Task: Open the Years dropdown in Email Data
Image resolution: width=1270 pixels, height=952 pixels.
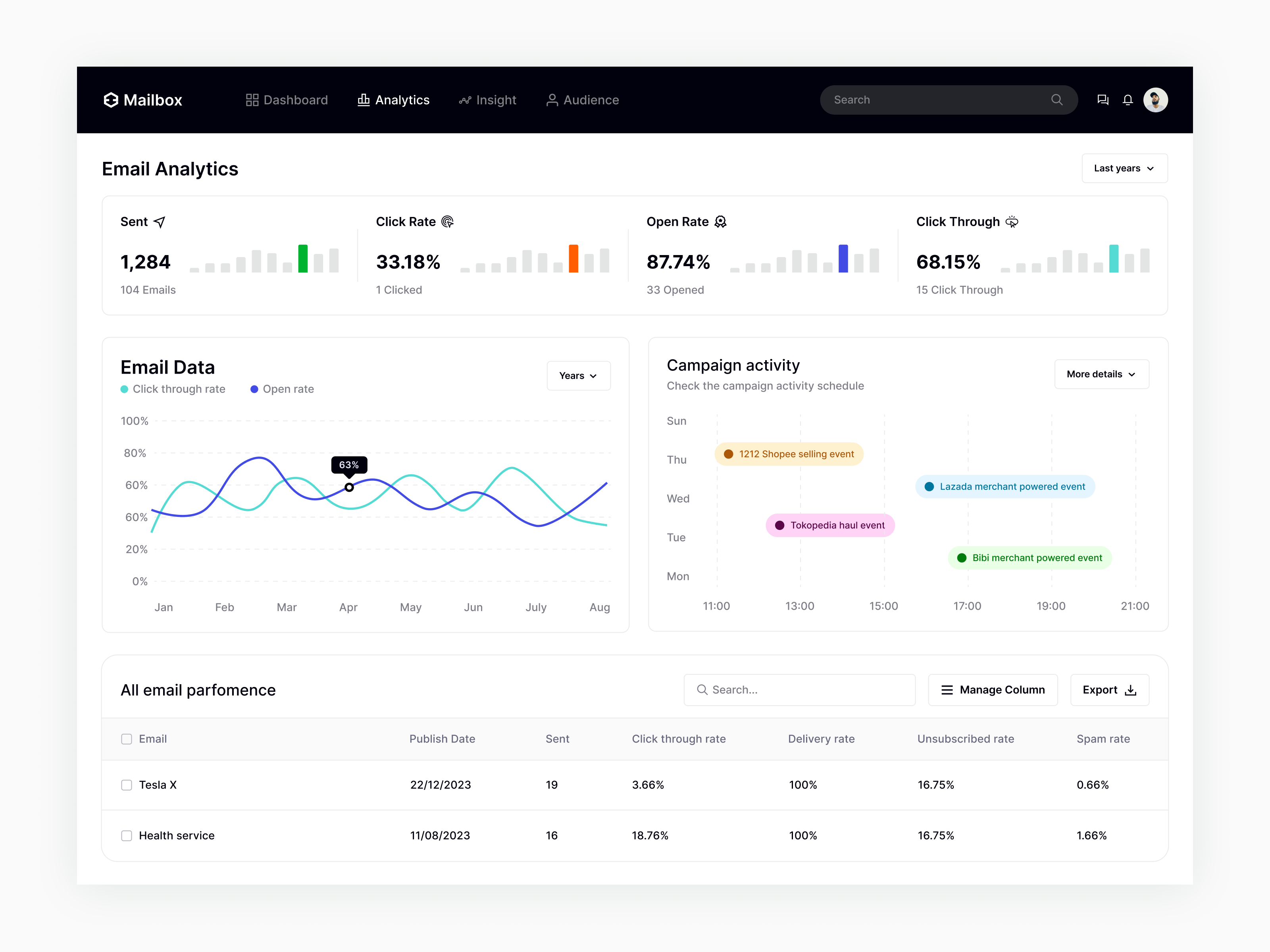Action: [578, 375]
